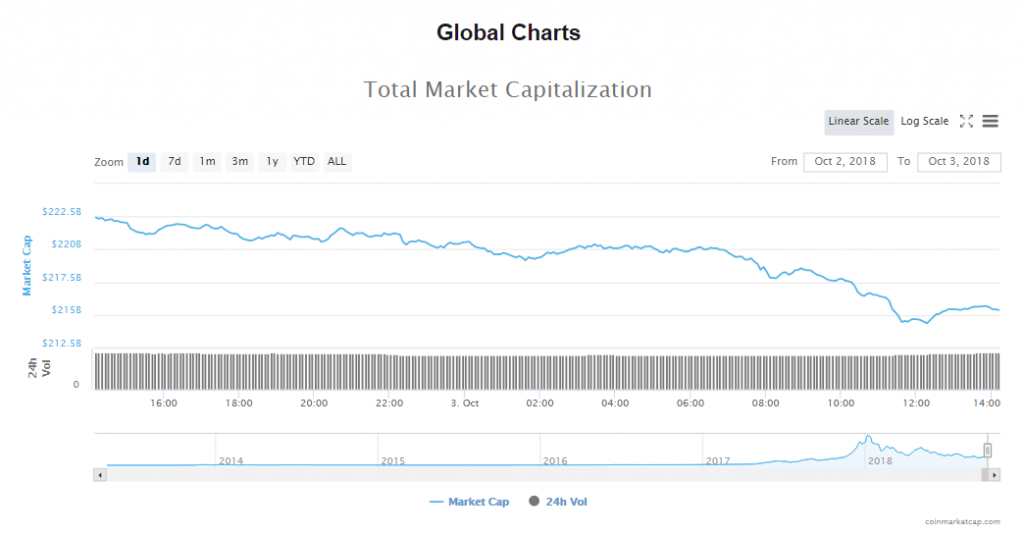Open the chart hamburger menu icon
This screenshot has height=536, width=1024.
coord(990,121)
